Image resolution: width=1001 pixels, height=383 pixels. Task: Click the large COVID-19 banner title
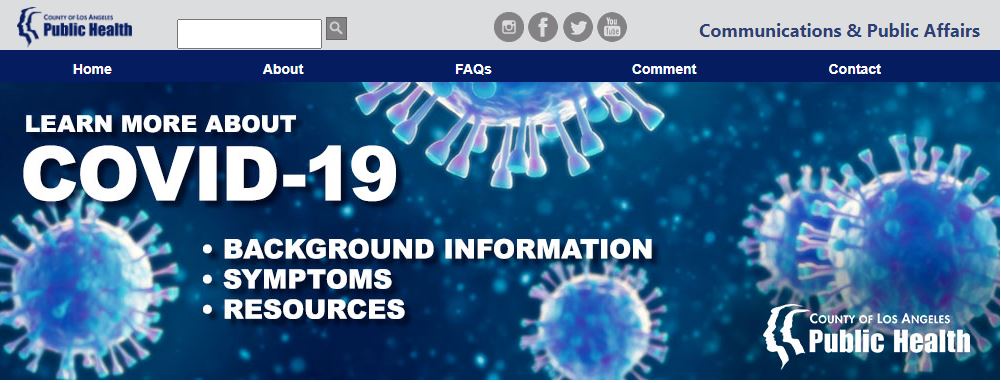coord(210,174)
